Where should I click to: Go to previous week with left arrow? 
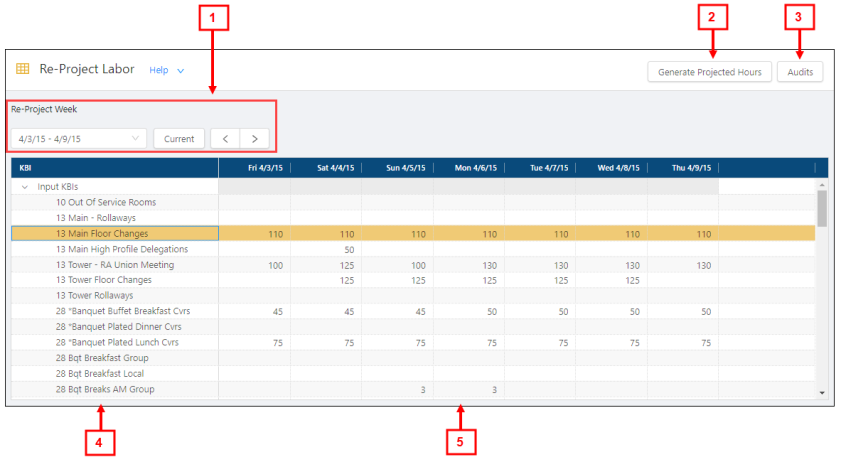[226, 138]
